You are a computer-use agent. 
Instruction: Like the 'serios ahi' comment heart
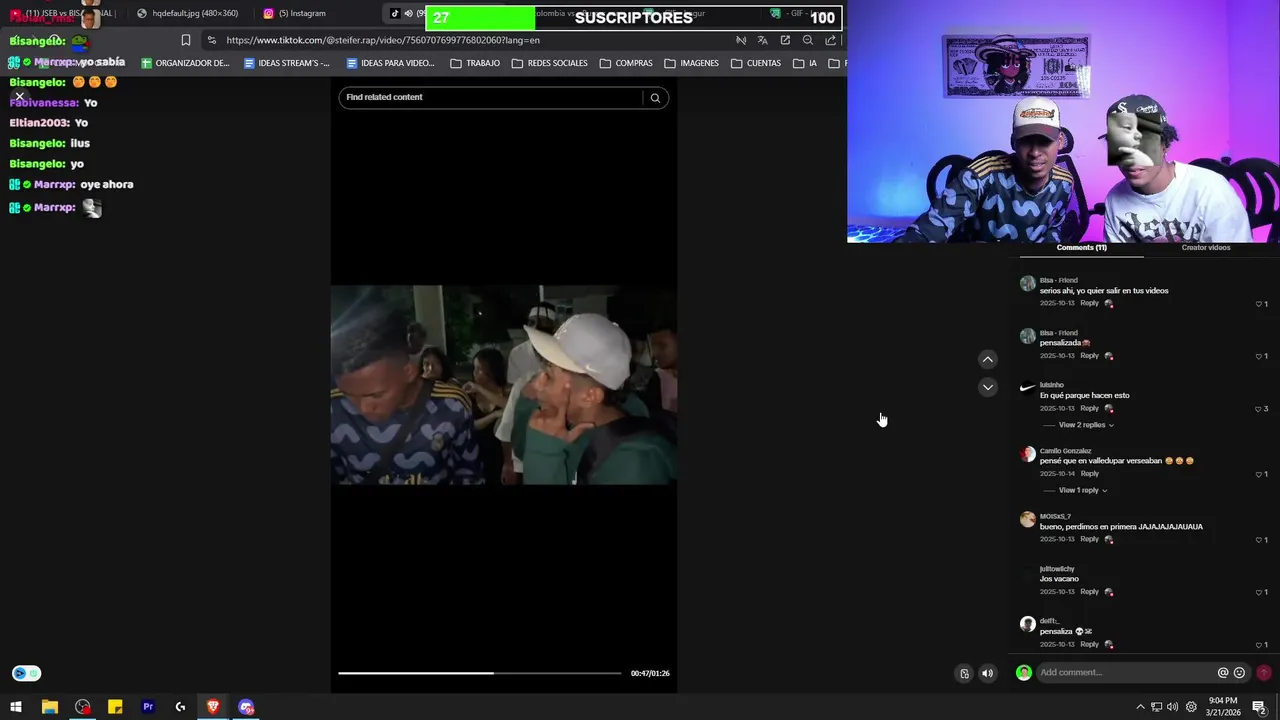[1259, 304]
